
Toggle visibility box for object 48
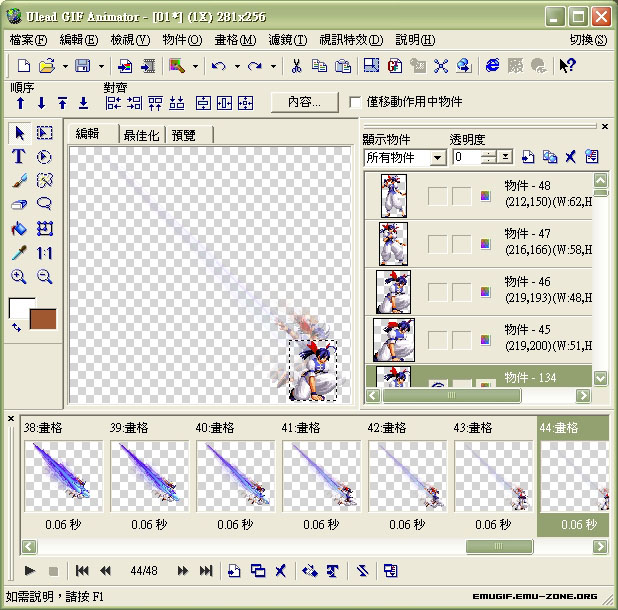tap(437, 196)
